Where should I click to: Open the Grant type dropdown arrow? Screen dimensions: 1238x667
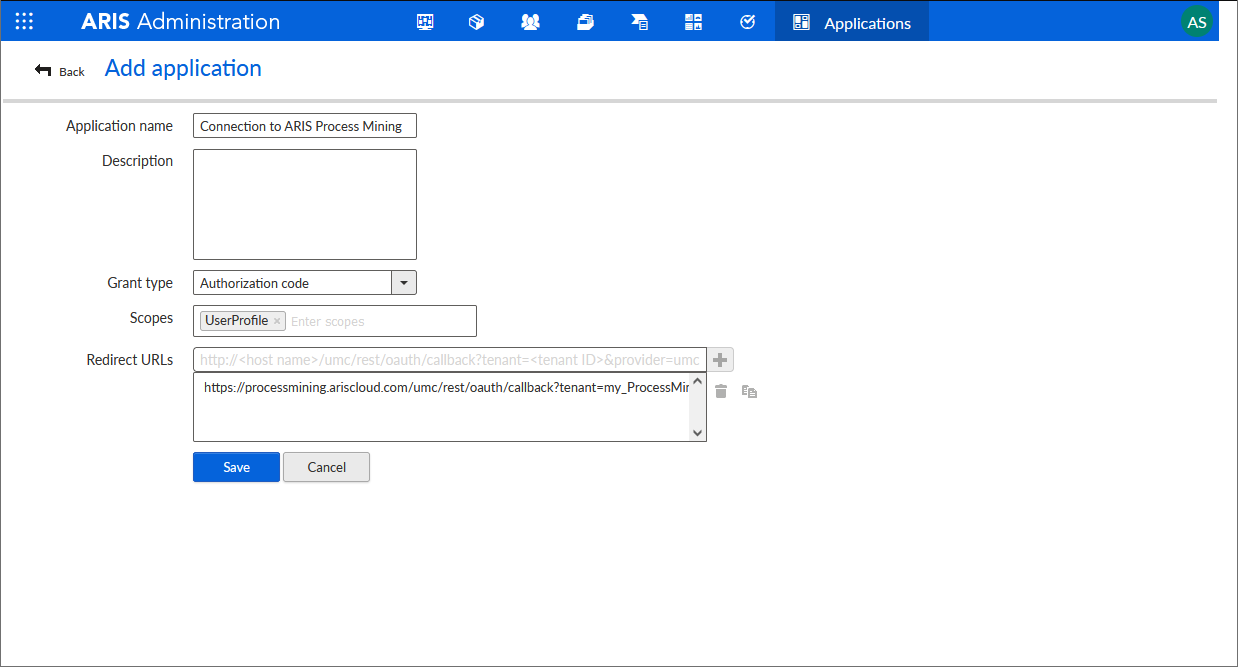pyautogui.click(x=404, y=283)
